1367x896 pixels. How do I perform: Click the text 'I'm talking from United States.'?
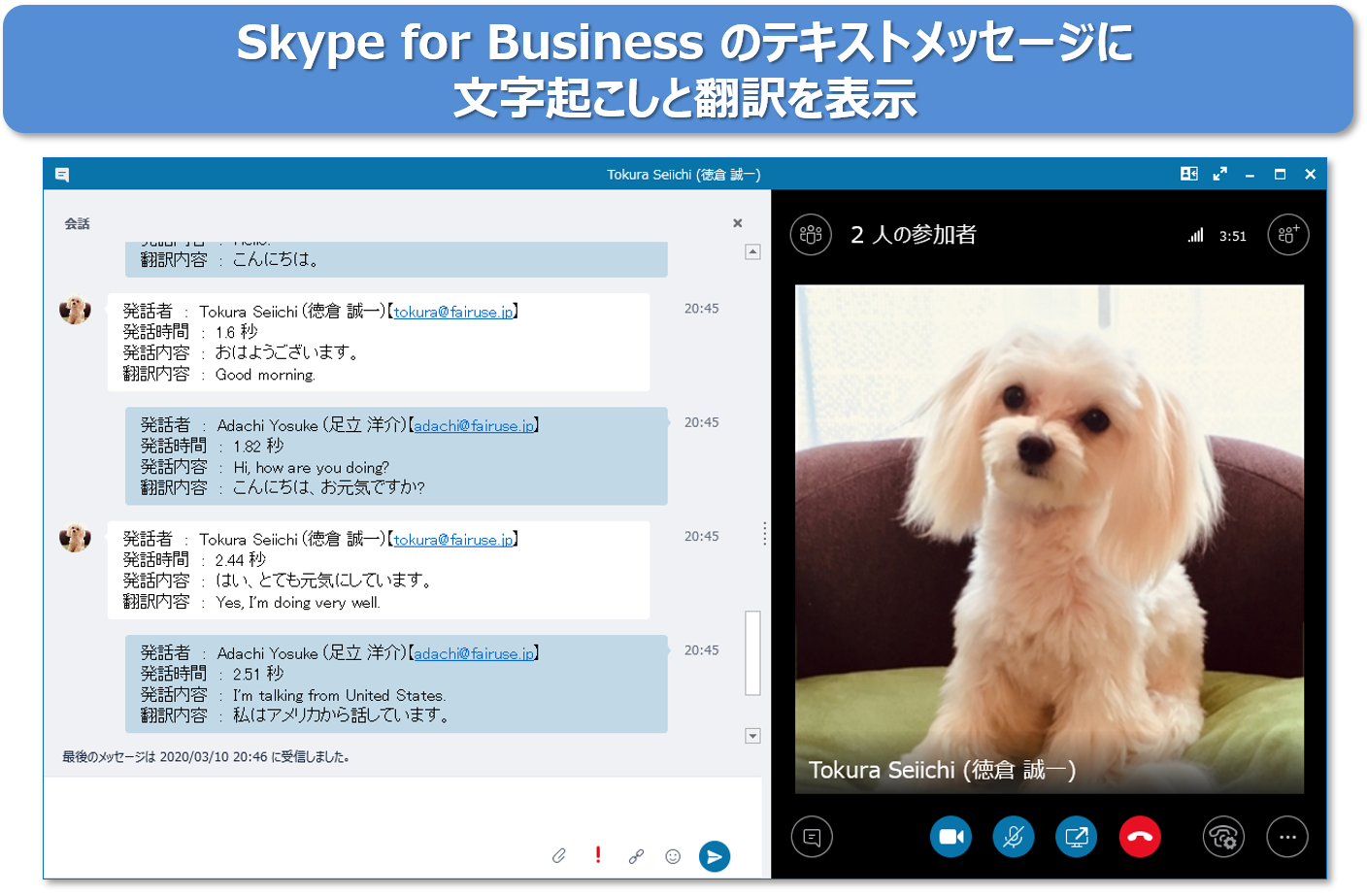pyautogui.click(x=340, y=695)
